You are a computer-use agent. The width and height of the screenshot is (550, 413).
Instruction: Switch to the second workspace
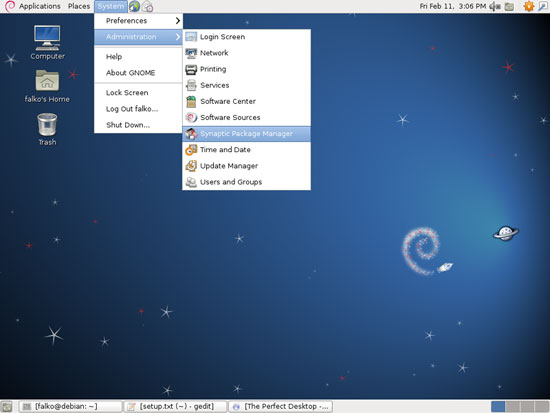pos(512,407)
